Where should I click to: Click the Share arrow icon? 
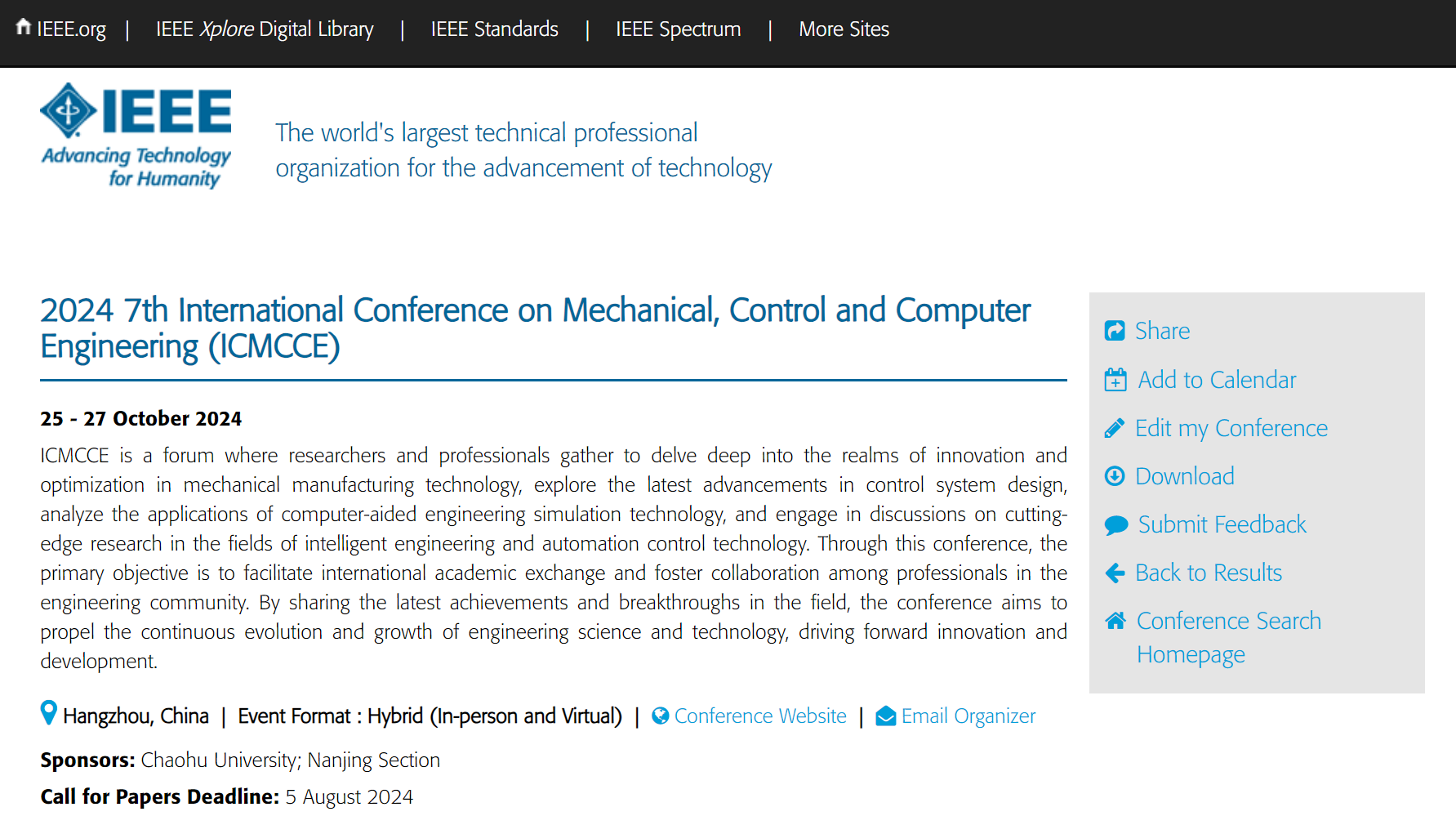(1115, 330)
